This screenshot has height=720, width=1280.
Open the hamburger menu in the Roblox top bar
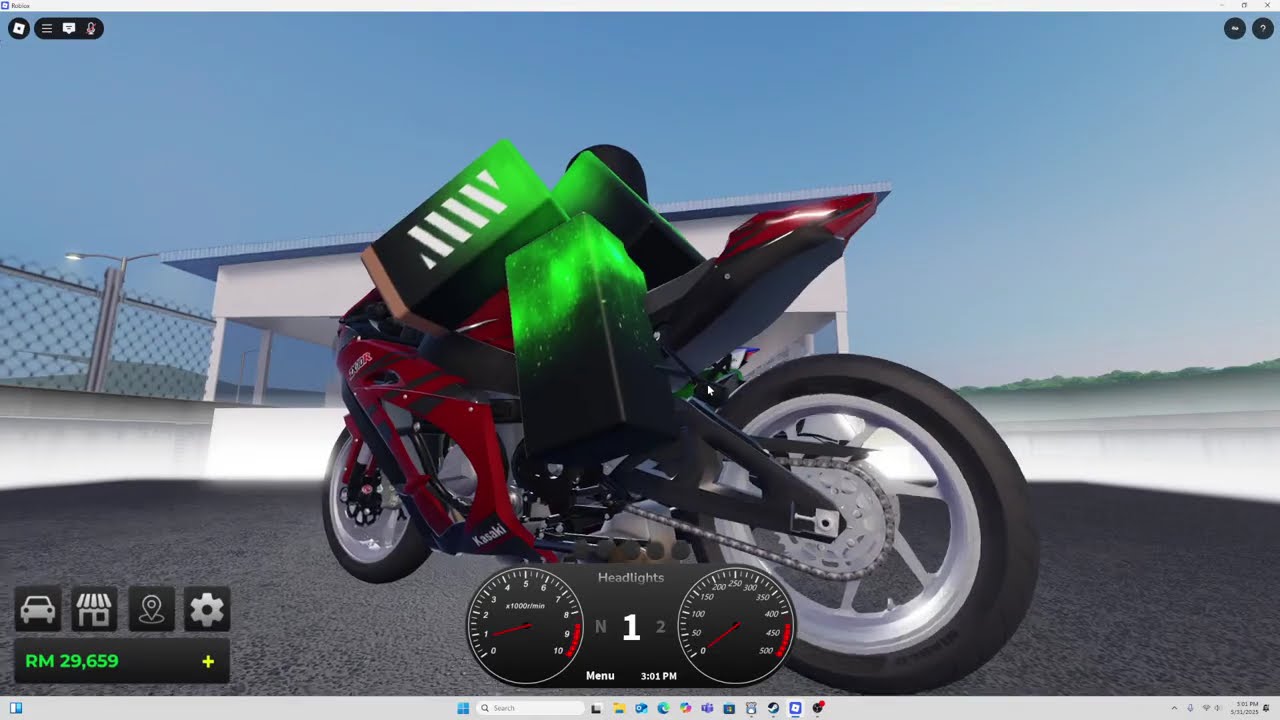47,28
